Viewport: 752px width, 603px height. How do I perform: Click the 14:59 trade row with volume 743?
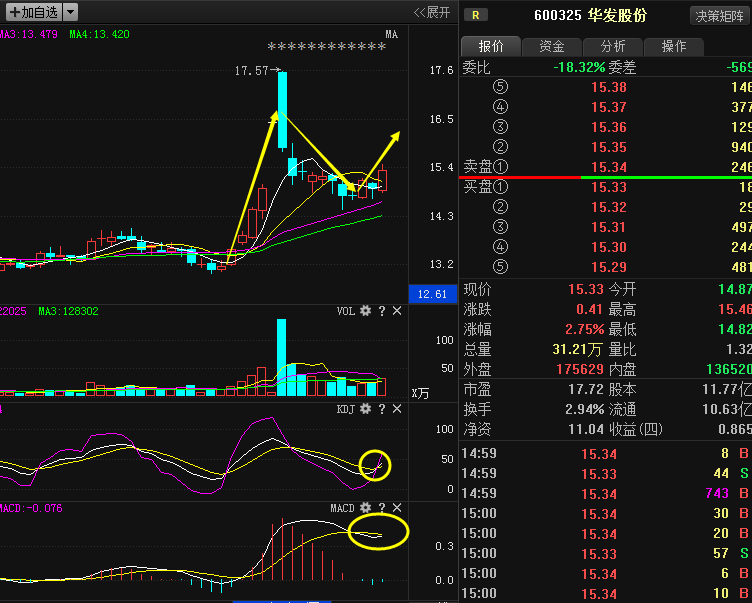tap(606, 494)
